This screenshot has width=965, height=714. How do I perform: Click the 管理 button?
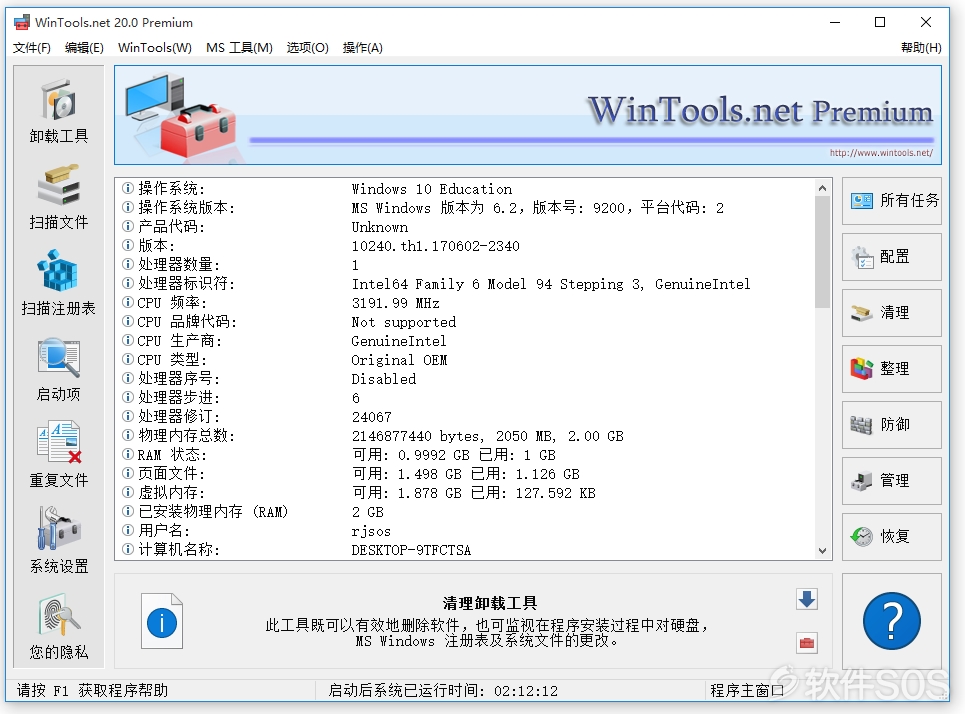(892, 481)
